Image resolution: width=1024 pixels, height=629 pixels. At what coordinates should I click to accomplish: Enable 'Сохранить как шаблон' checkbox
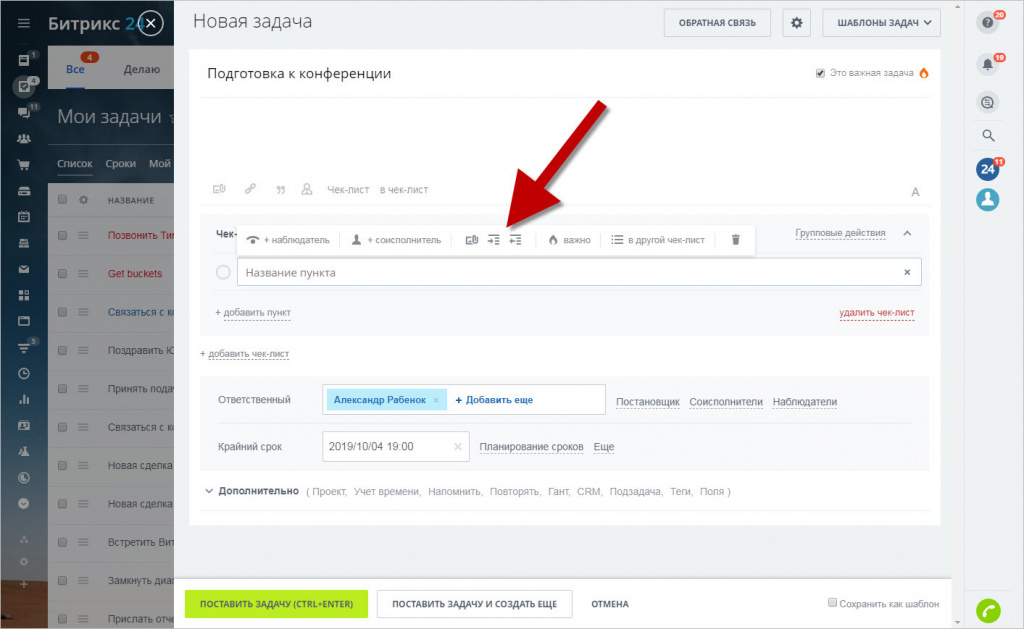point(832,603)
